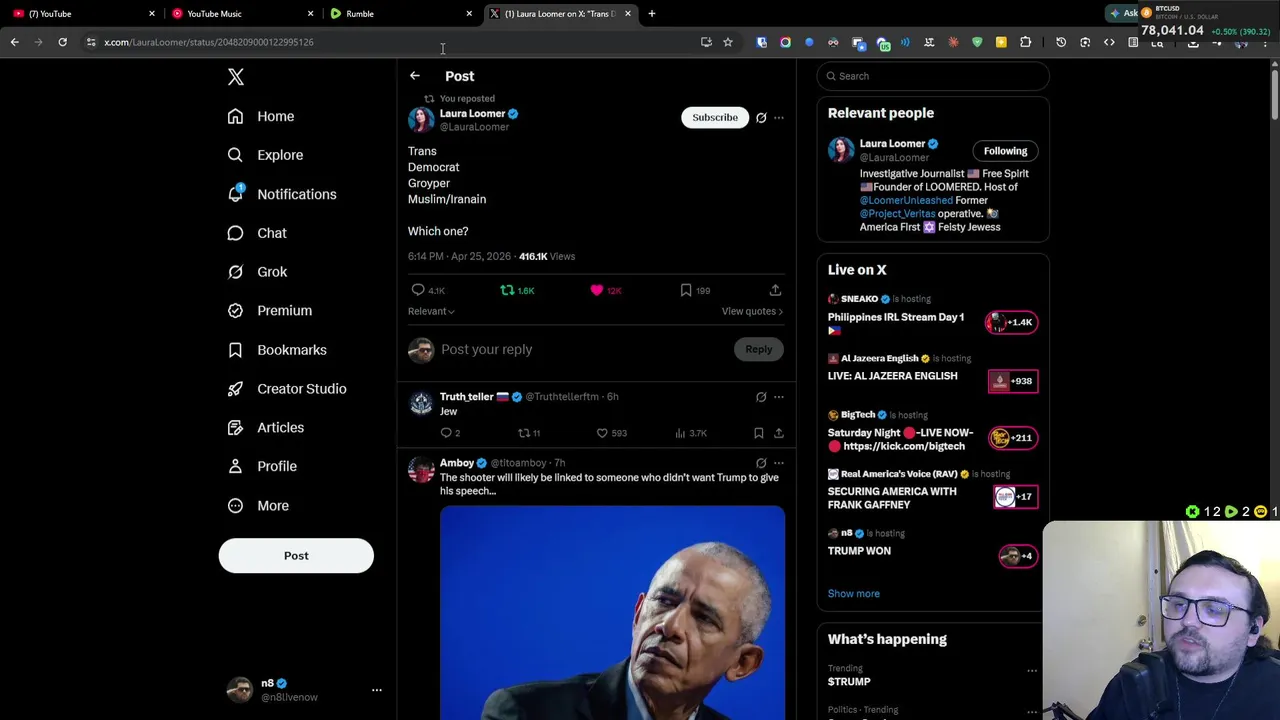The height and width of the screenshot is (720, 1280).
Task: Open the More menu in the sidebar
Action: [x=257, y=506]
